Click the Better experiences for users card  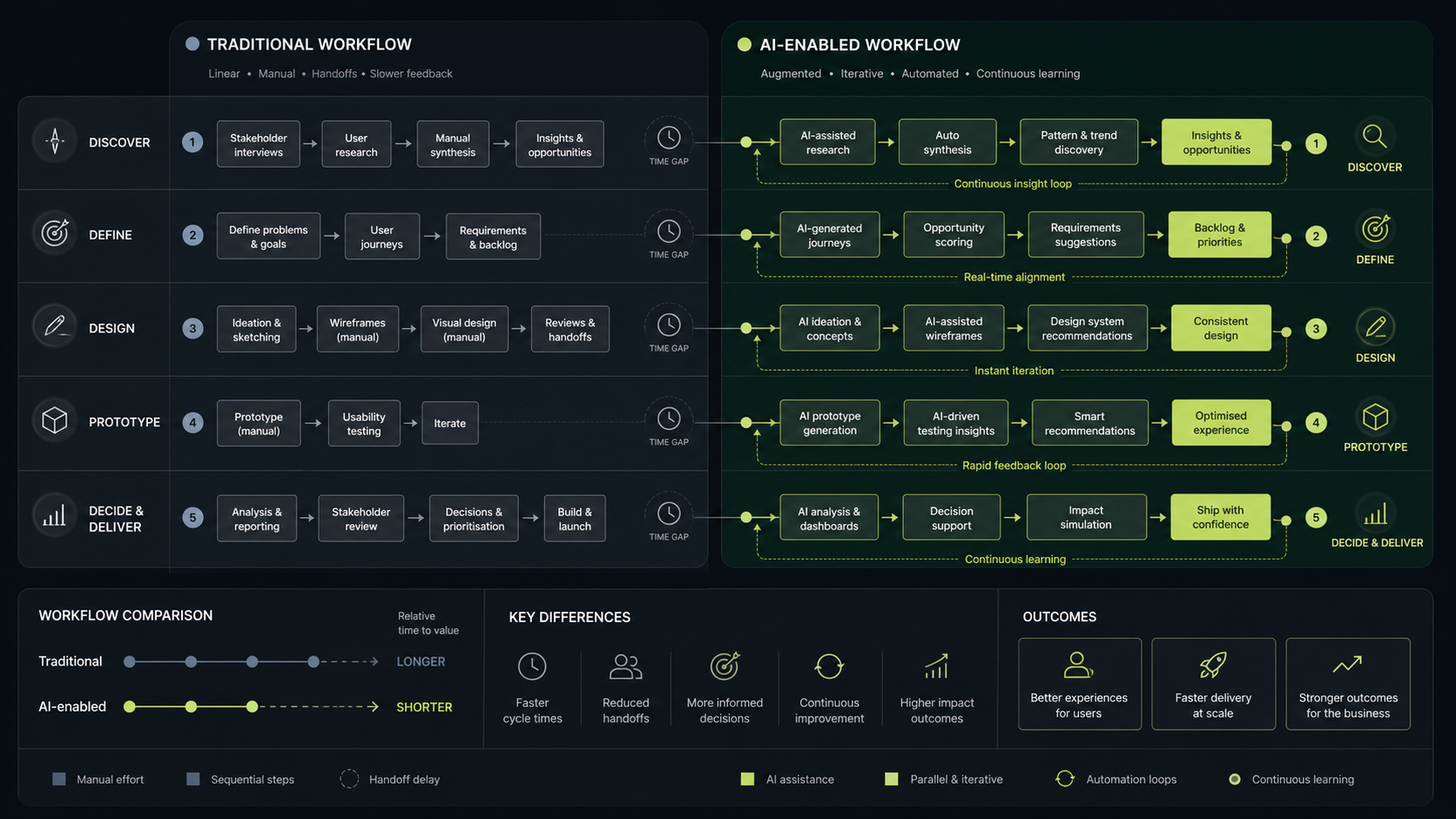coord(1080,684)
